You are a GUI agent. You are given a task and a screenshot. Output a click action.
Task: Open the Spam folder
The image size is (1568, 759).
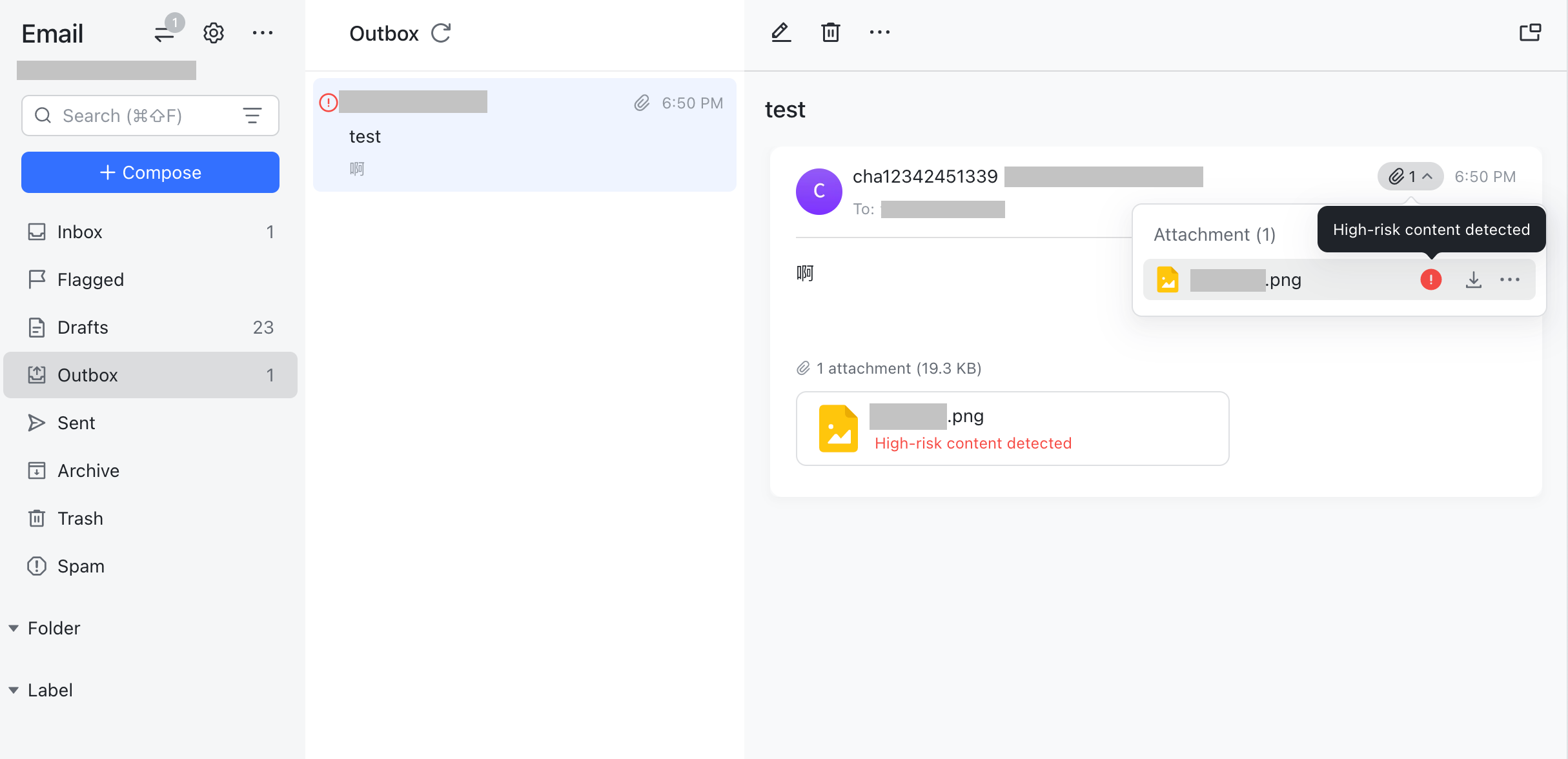pos(81,566)
